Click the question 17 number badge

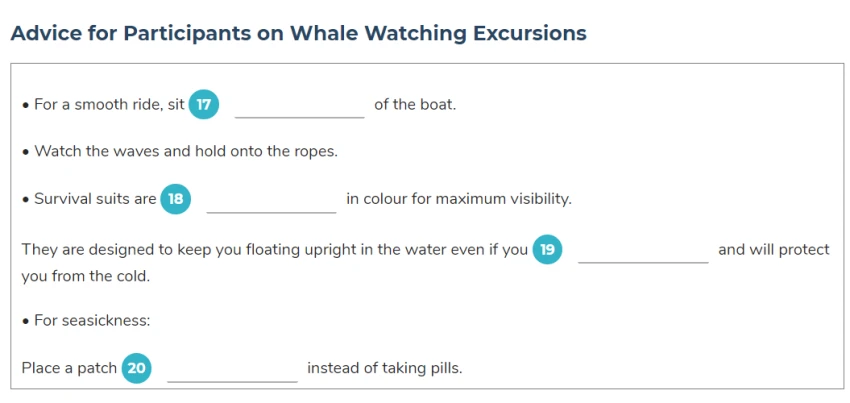coord(204,104)
